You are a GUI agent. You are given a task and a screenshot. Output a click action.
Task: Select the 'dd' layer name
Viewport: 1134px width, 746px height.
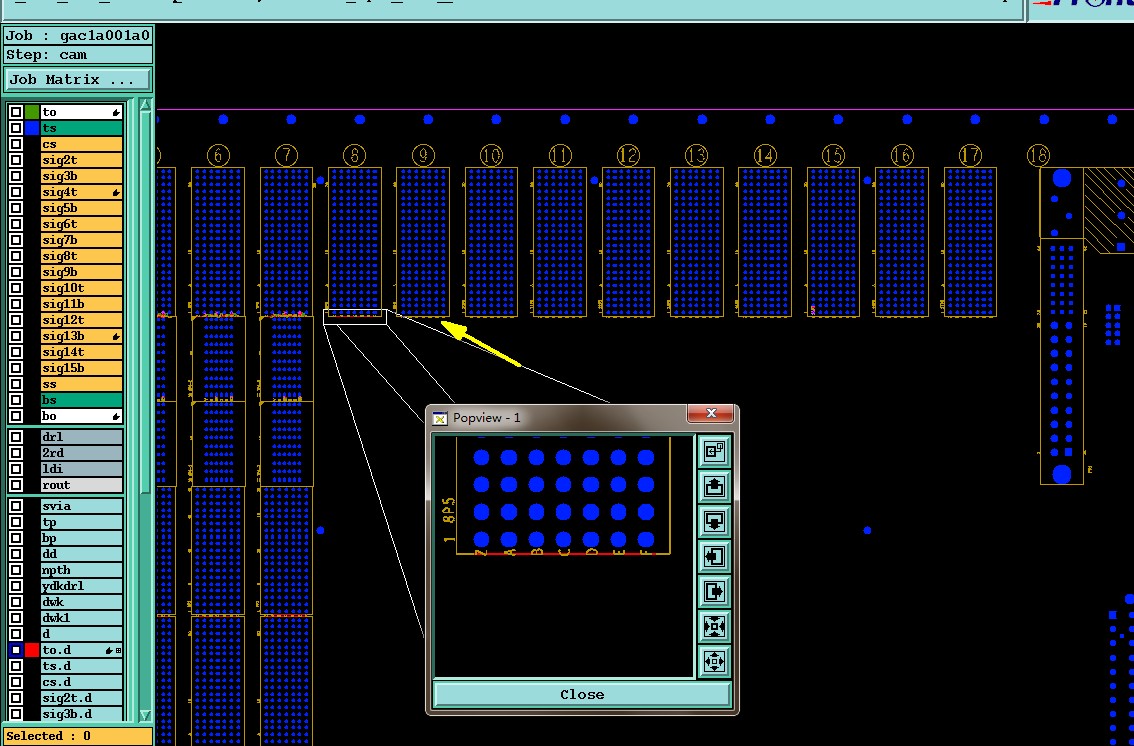click(81, 554)
